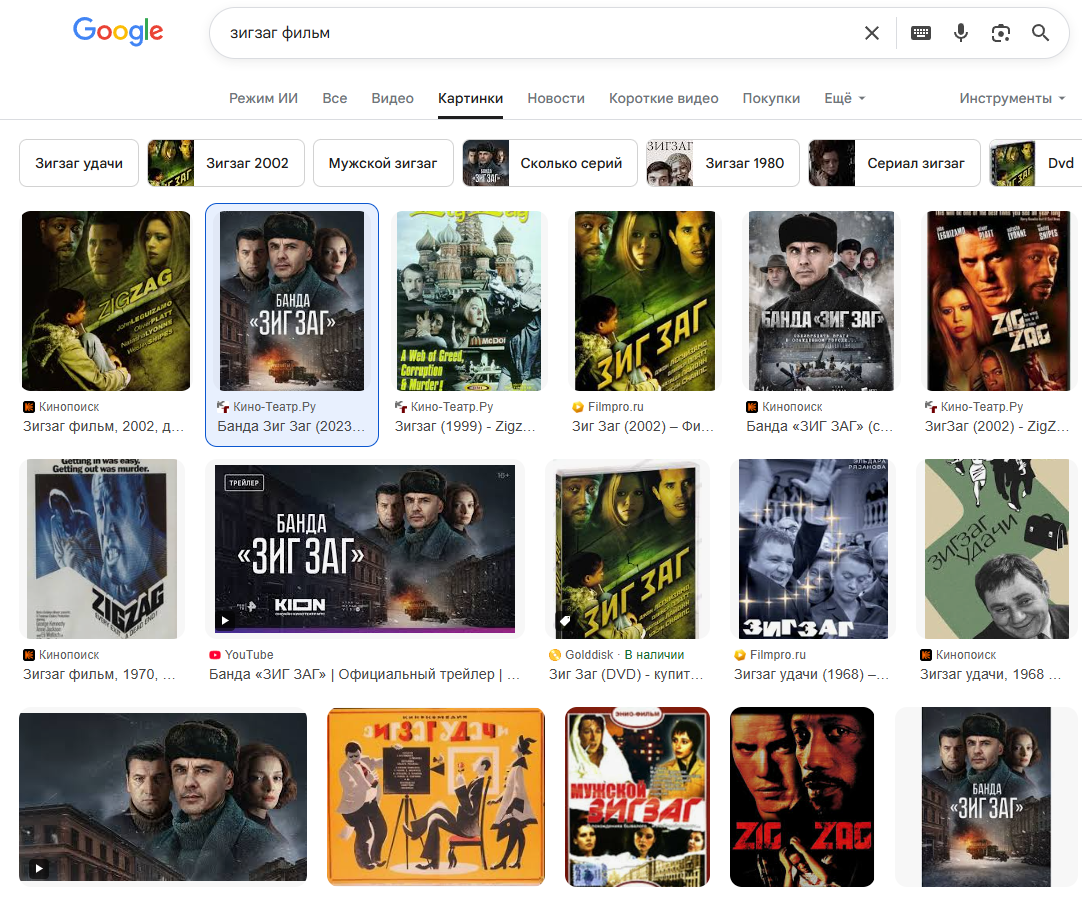Click link Зигзаг удачи (1968) –...
The width and height of the screenshot is (1082, 897).
(x=812, y=674)
